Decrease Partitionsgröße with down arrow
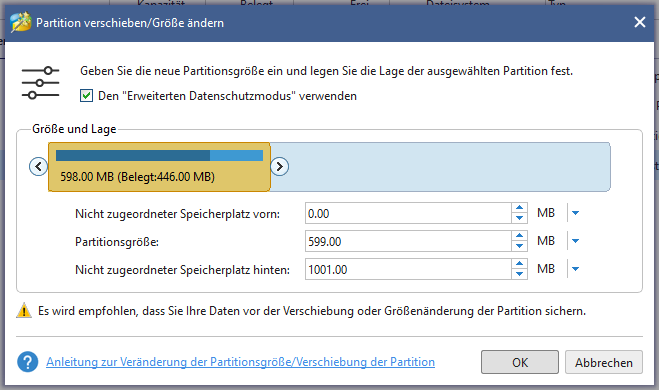Viewport: 659px width, 390px height. 519,246
